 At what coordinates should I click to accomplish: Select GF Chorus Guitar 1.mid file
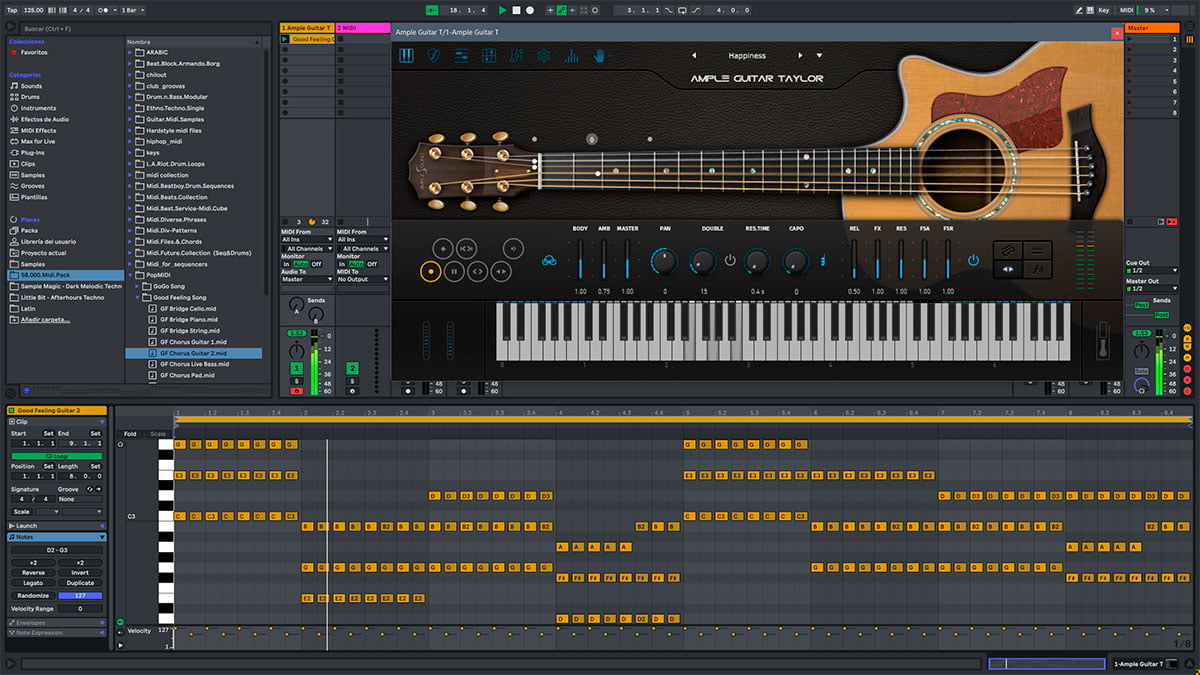(x=193, y=342)
